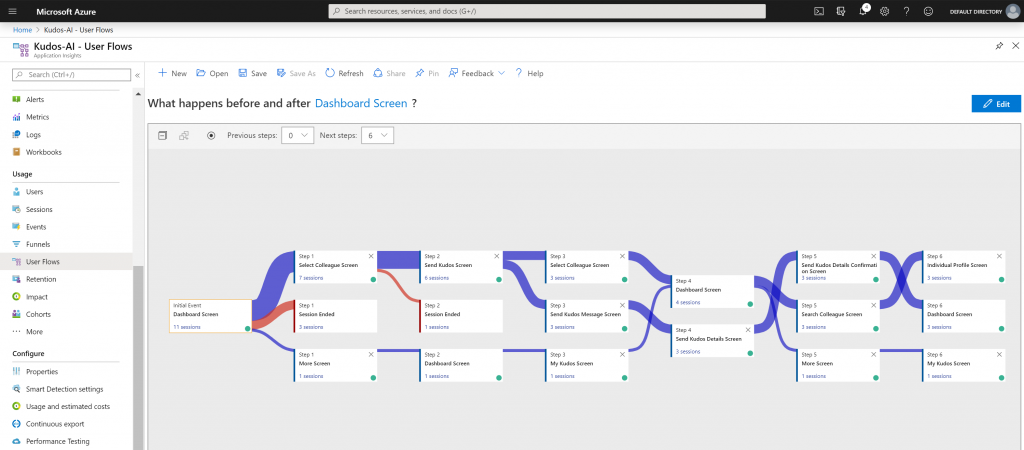Open the help question mark in the top bar

pos(906,11)
